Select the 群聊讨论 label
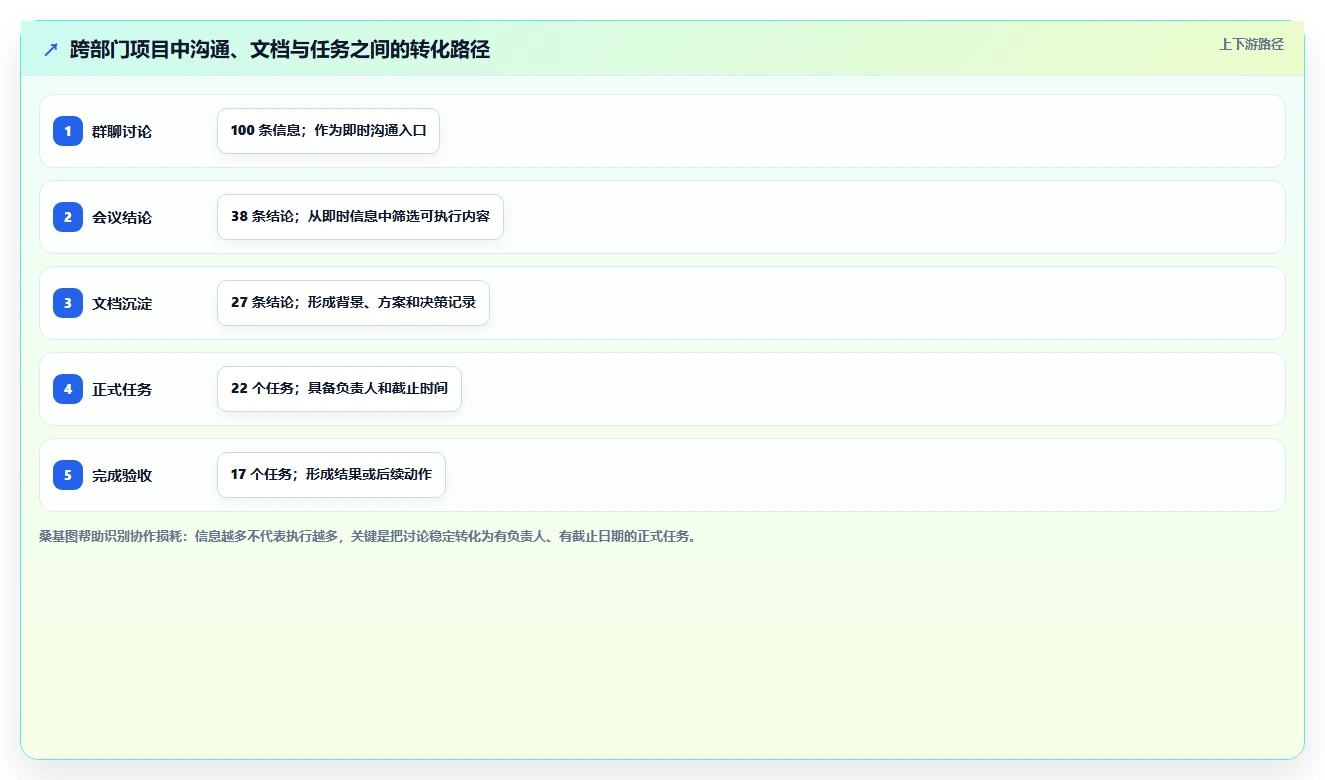The width and height of the screenshot is (1325, 780). [122, 131]
